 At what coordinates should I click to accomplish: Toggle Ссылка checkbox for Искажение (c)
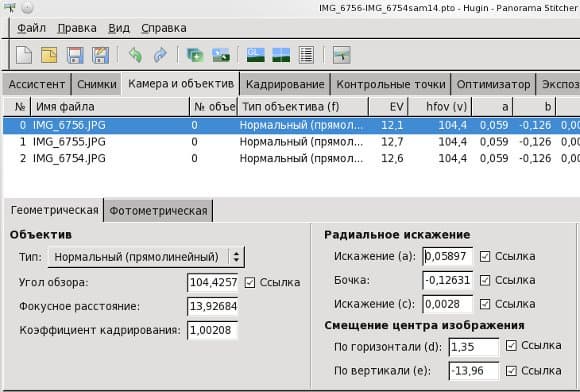click(x=485, y=304)
